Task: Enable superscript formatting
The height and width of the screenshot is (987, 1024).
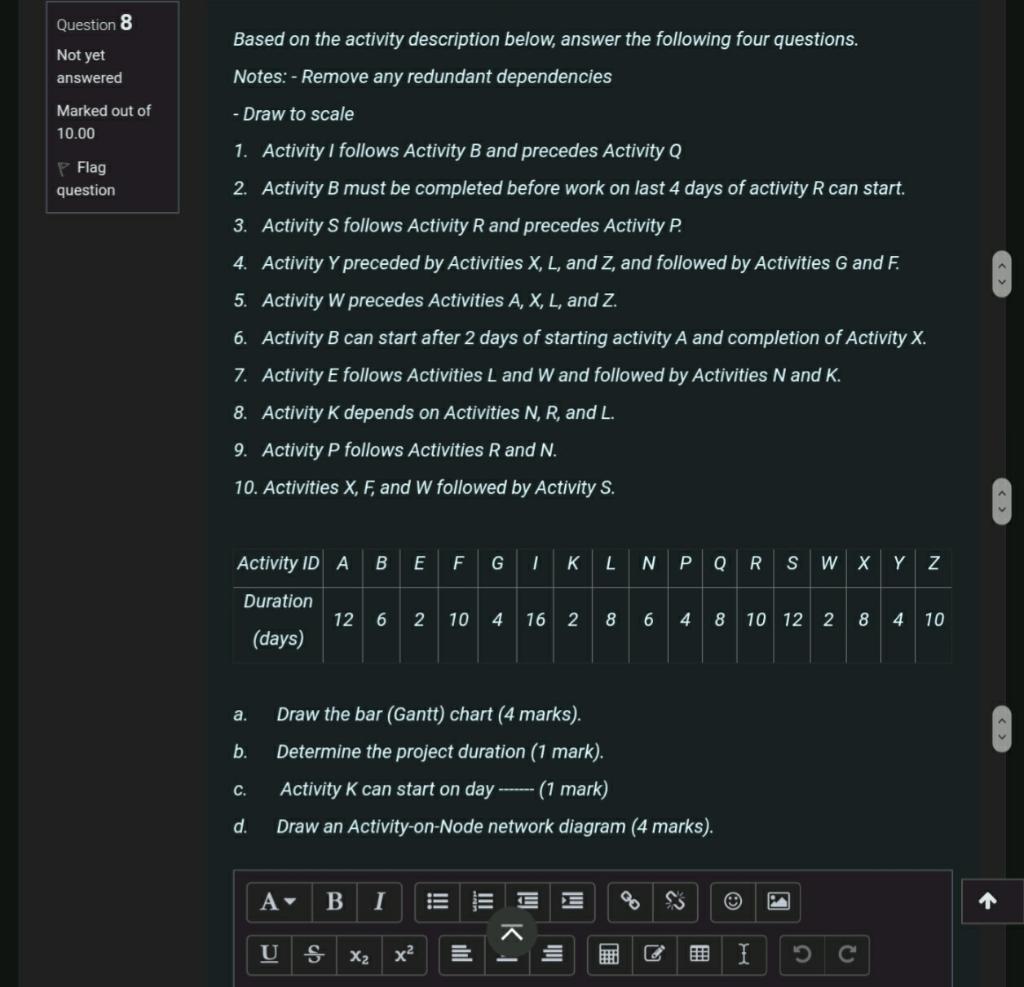Action: (x=402, y=955)
